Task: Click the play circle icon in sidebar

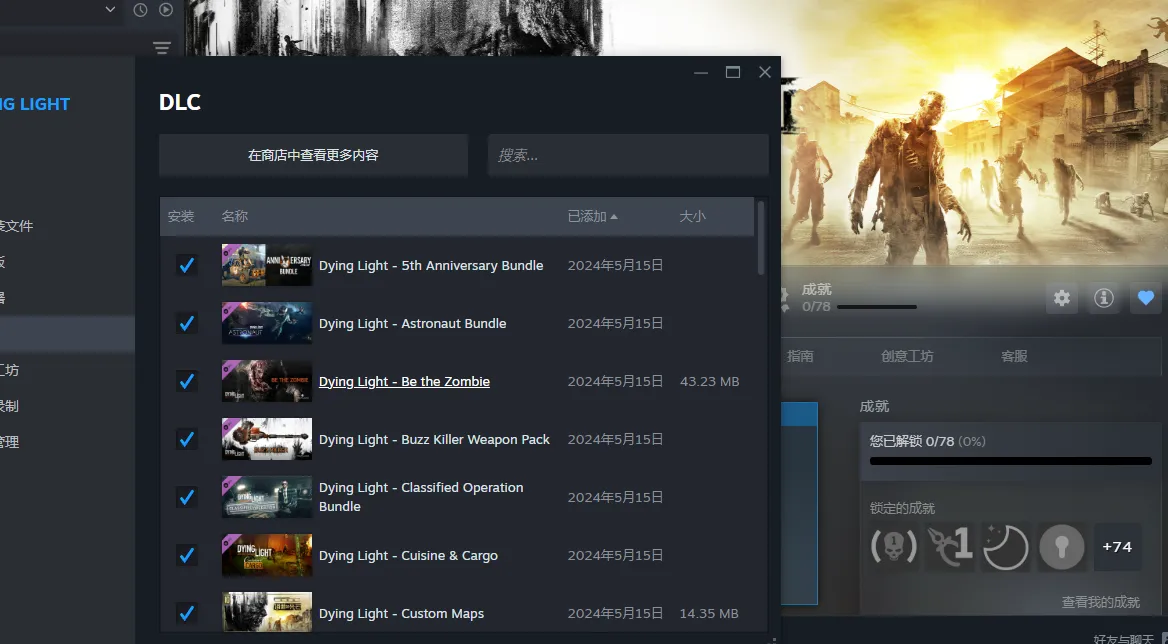Action: coord(166,10)
